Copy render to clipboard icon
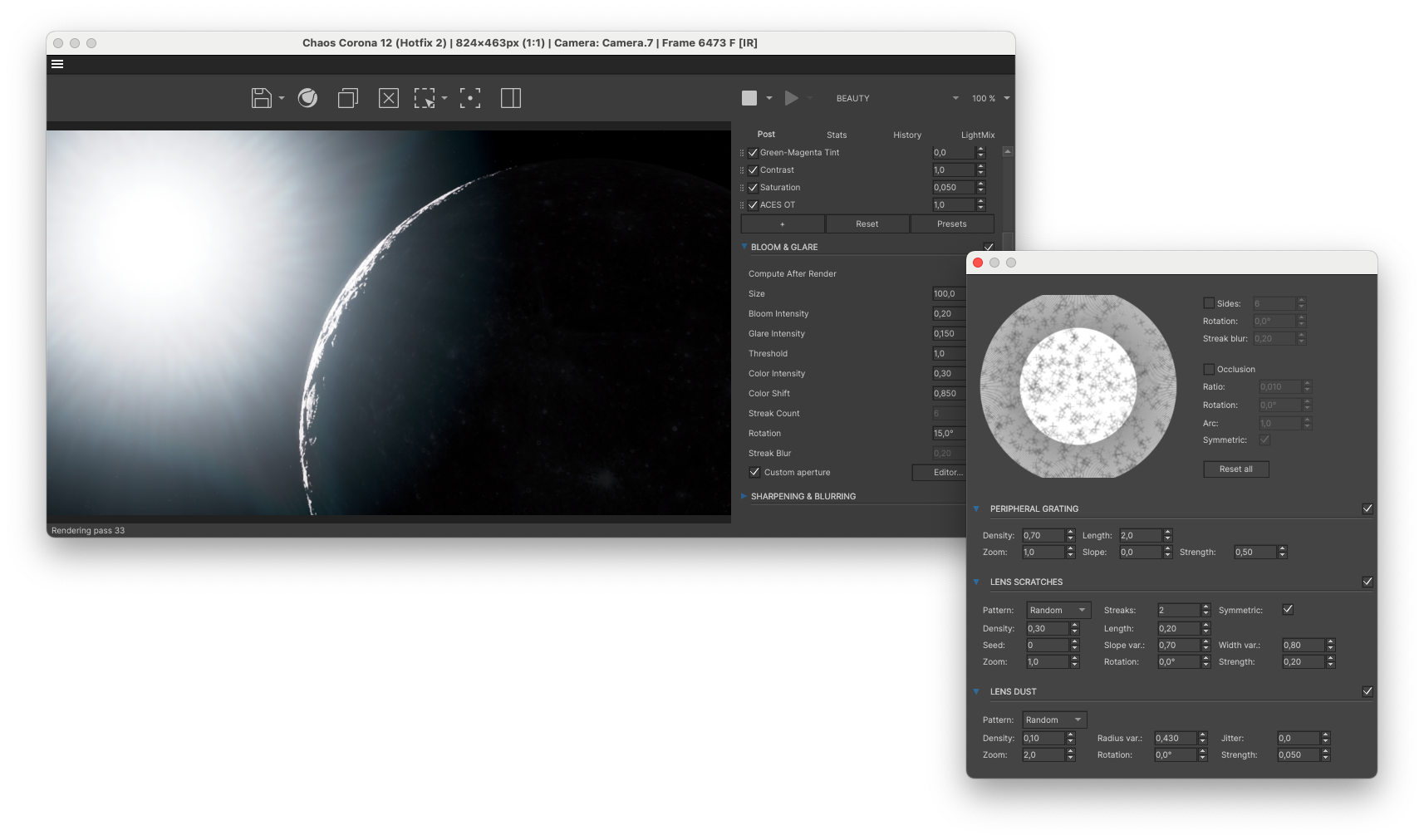 [347, 98]
